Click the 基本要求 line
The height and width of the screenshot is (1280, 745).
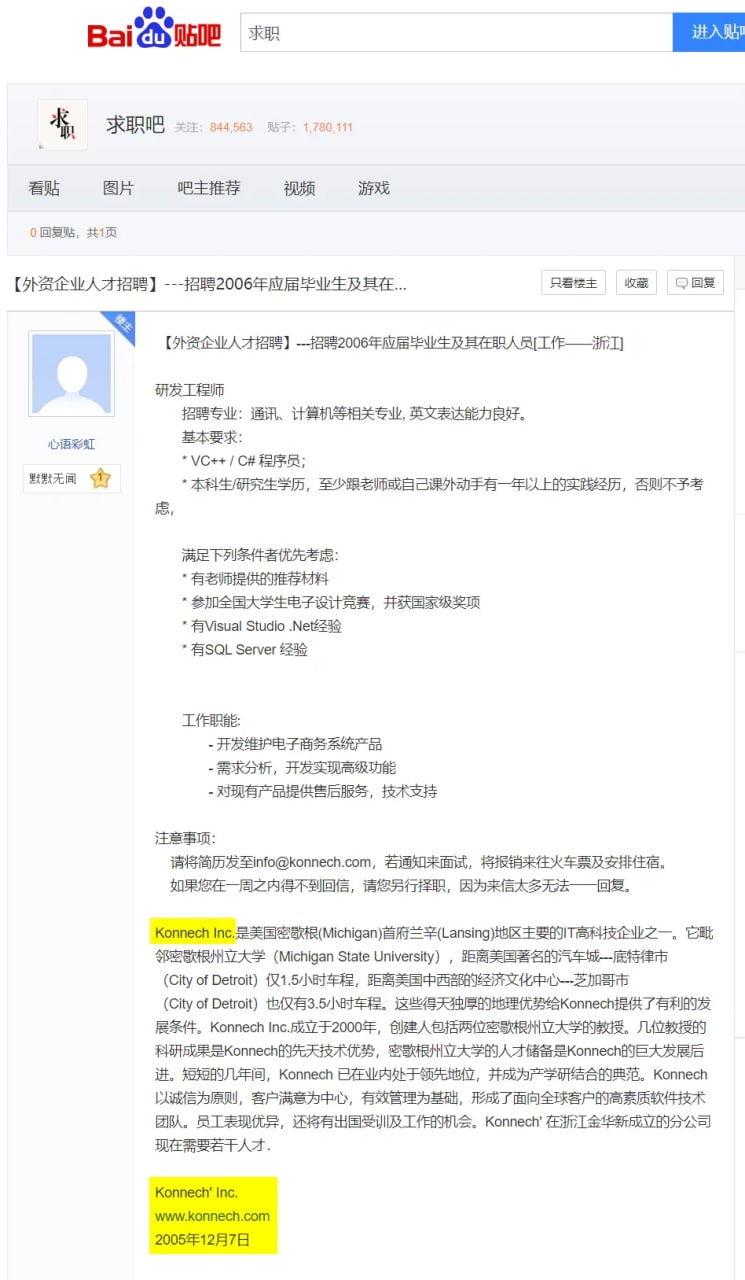tap(212, 437)
